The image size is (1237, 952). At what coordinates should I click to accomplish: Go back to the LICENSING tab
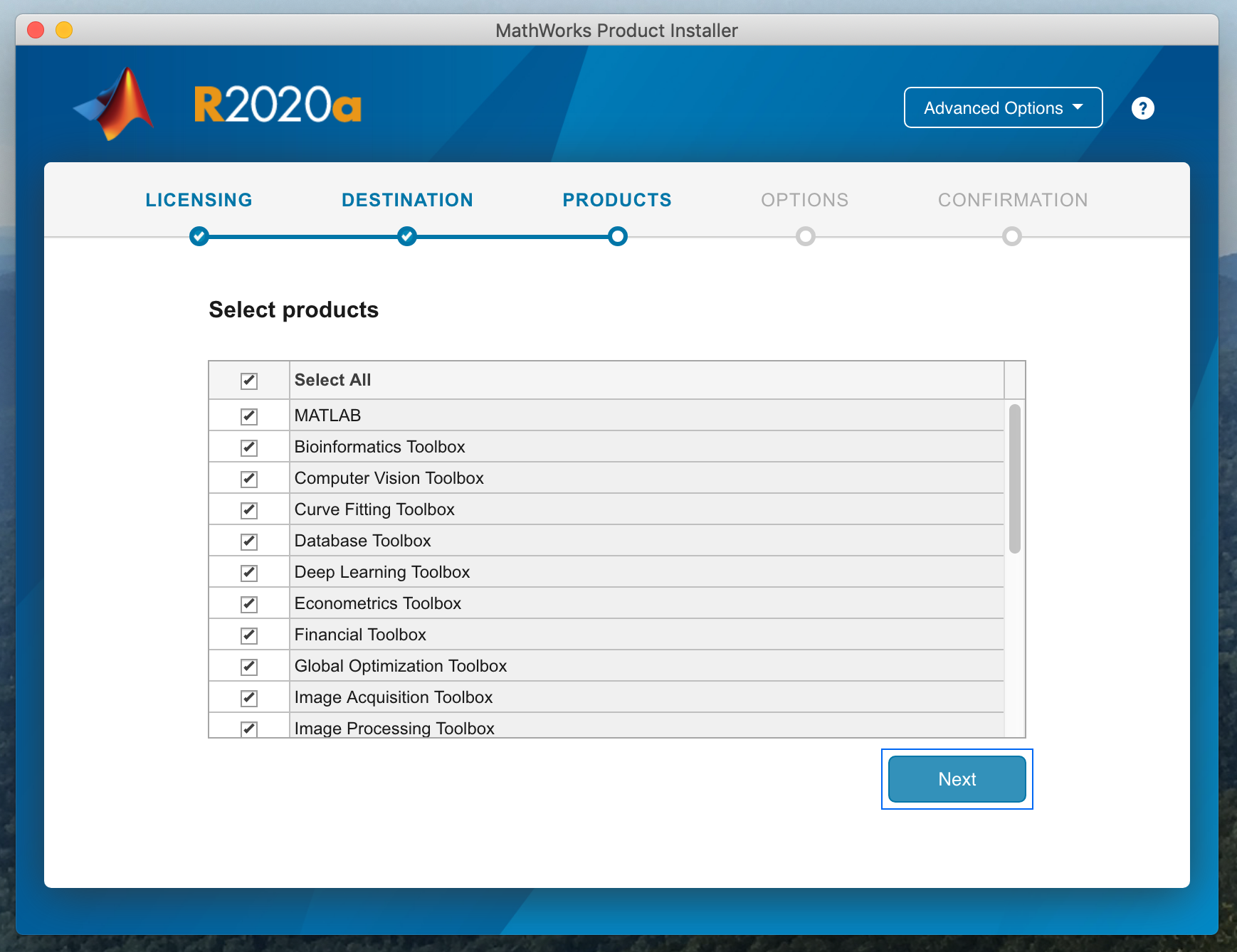tap(199, 200)
